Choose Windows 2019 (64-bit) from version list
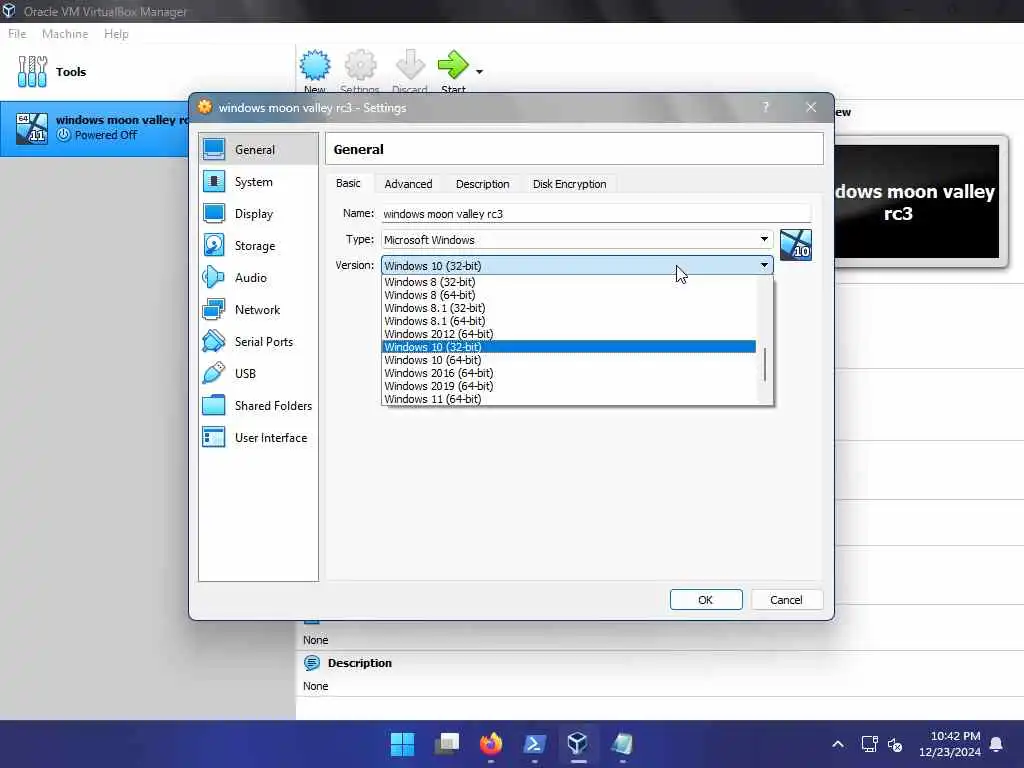 (x=568, y=386)
